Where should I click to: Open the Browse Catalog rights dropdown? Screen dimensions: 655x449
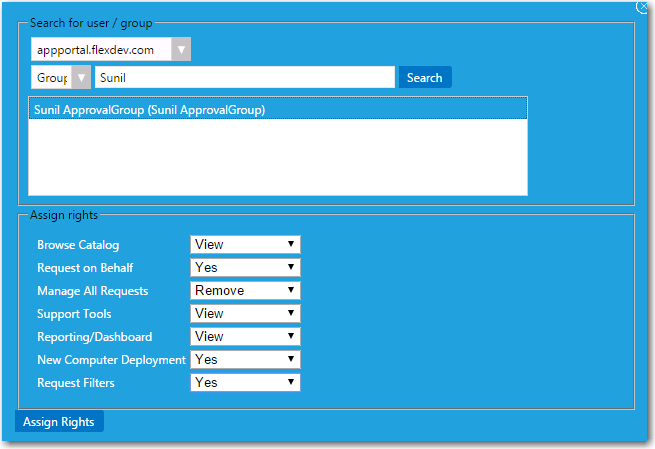[245, 244]
